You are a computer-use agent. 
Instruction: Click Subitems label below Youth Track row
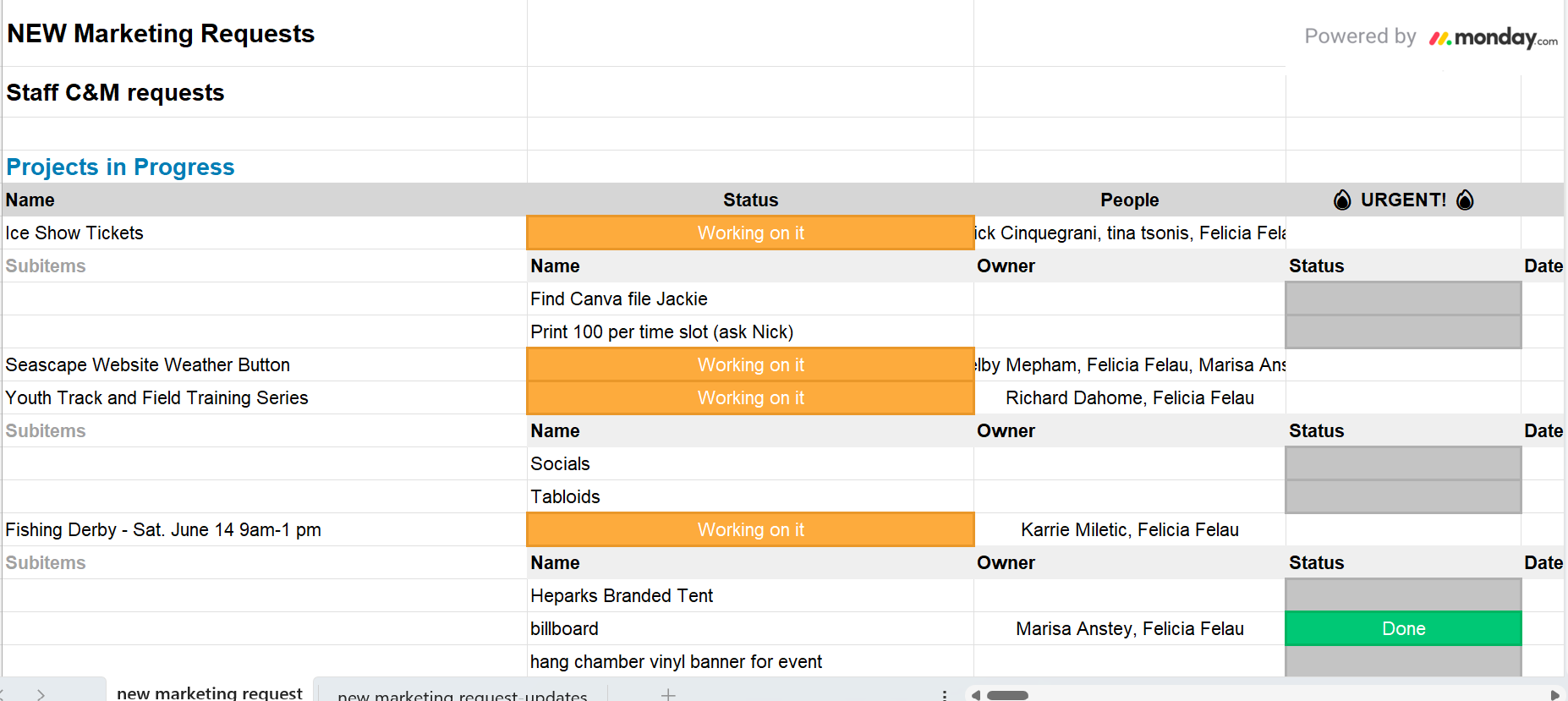tap(46, 430)
